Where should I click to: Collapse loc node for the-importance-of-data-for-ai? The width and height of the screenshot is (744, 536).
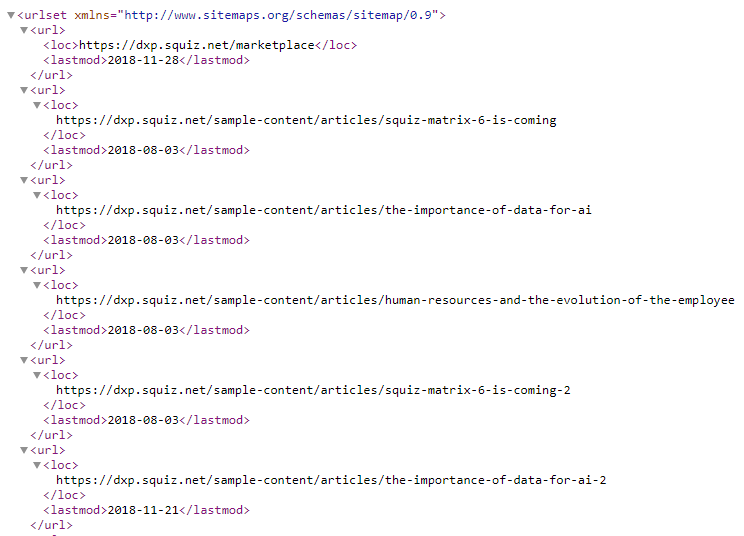point(37,195)
